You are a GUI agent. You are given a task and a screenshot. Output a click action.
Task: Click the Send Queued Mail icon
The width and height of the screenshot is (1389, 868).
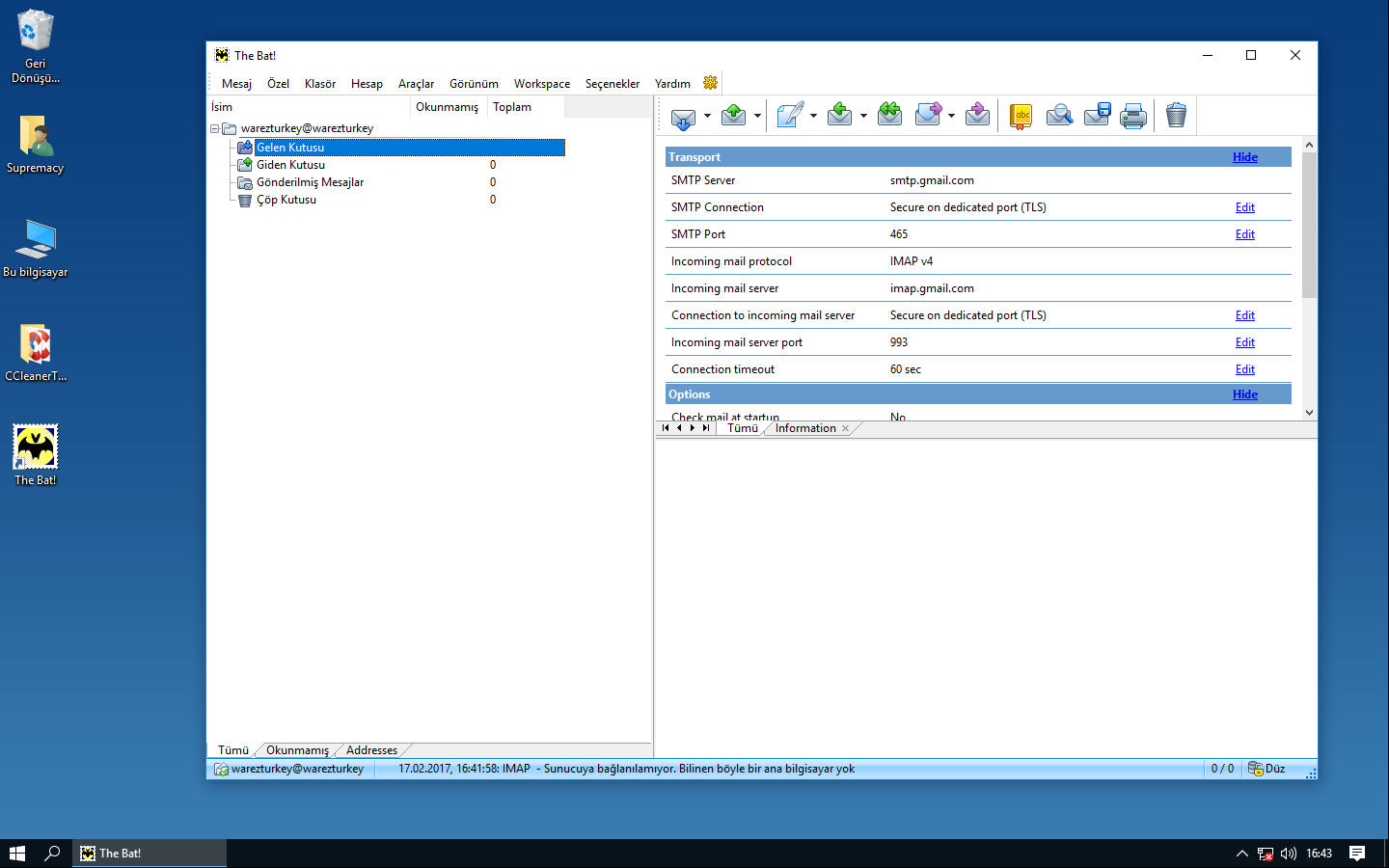(x=733, y=116)
